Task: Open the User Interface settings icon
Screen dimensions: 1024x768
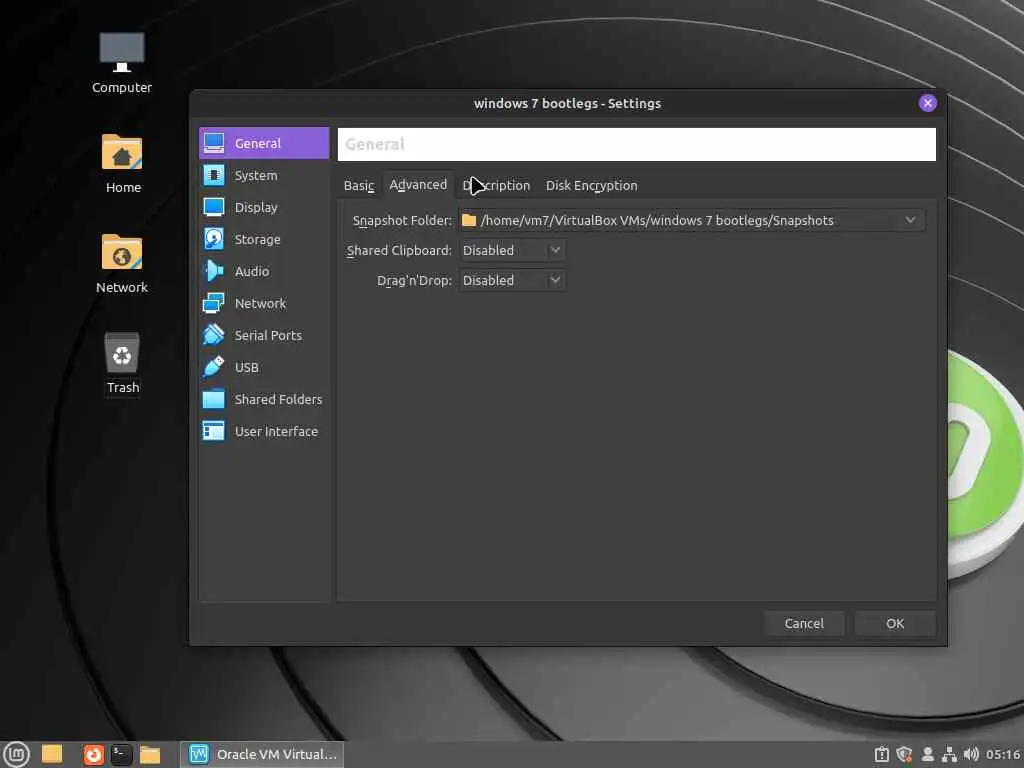Action: (x=214, y=431)
